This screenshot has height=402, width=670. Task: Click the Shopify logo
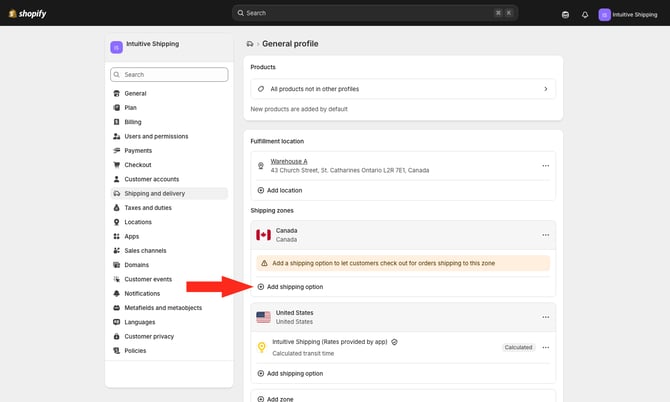tap(27, 14)
